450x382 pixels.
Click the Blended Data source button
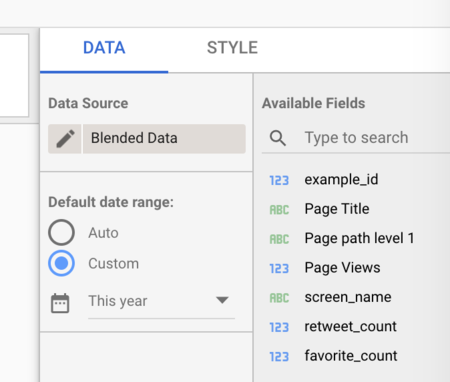tap(164, 139)
